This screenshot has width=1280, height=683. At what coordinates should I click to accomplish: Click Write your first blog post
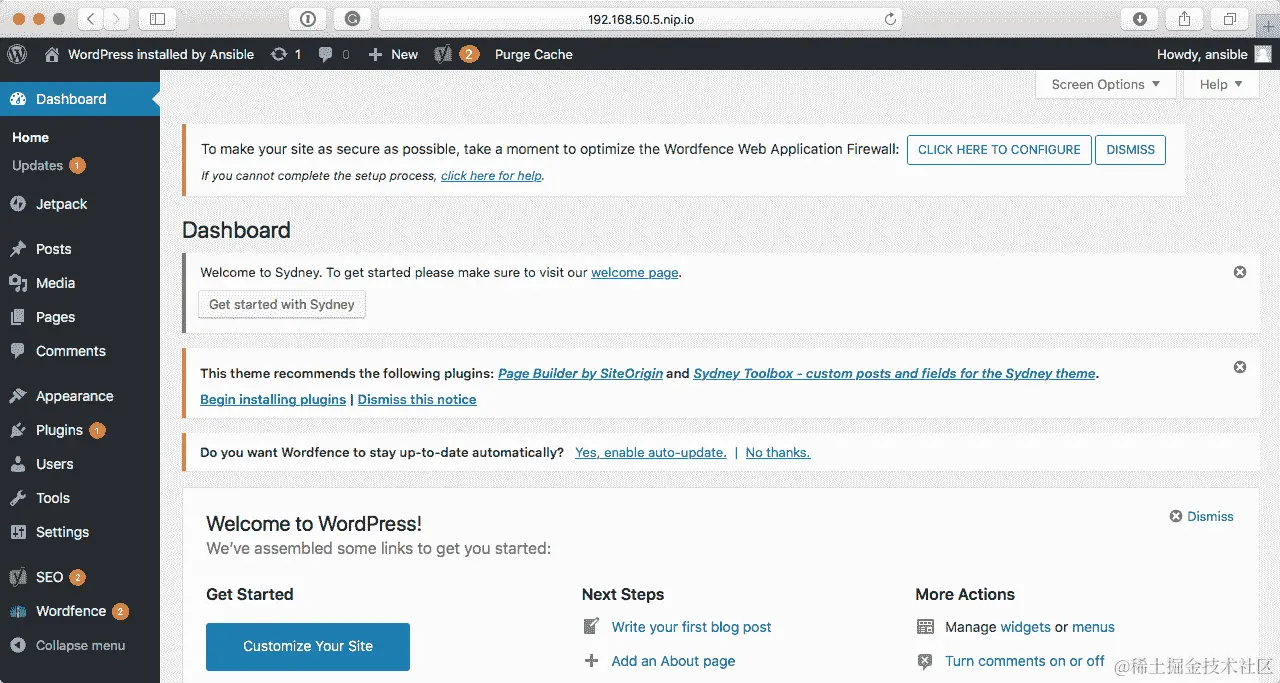point(692,627)
